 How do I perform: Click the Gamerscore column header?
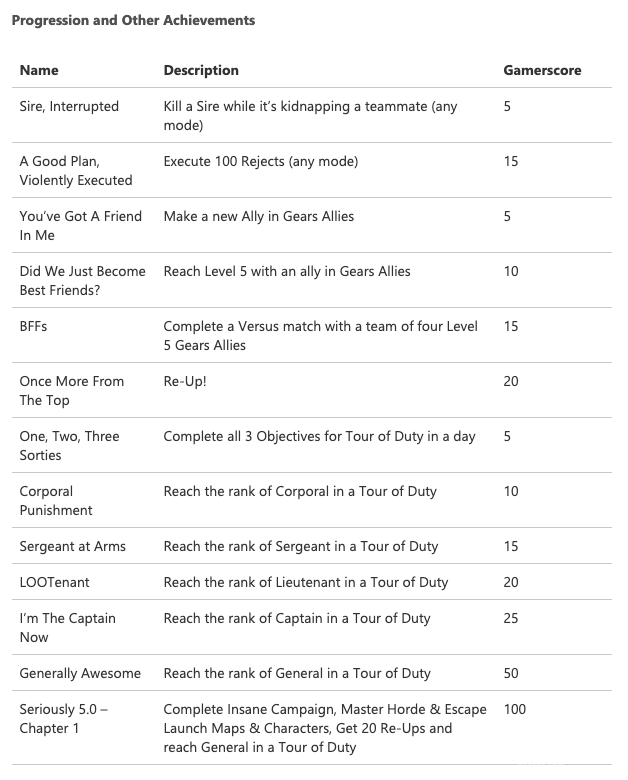(x=542, y=70)
